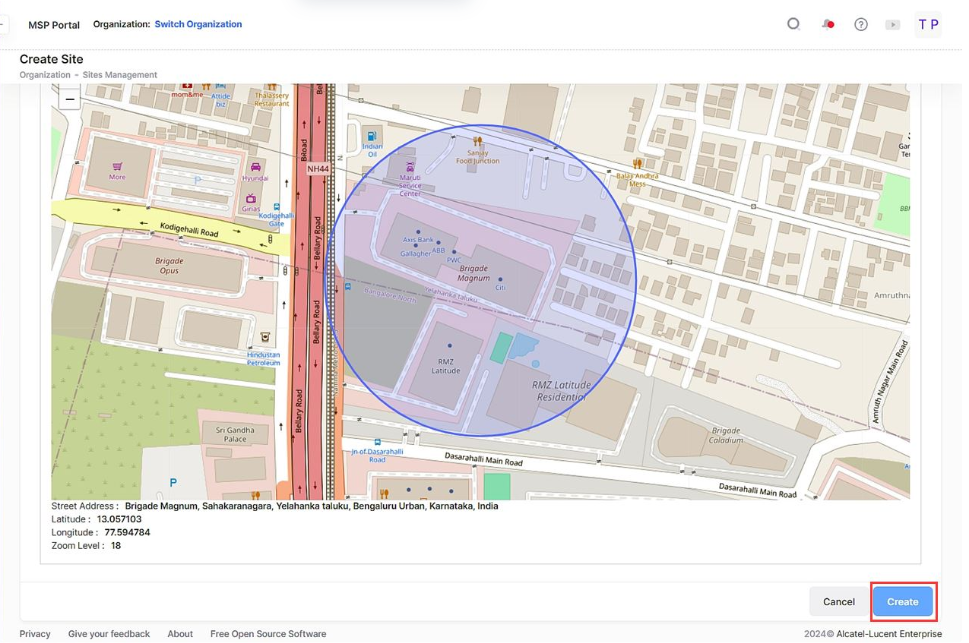Click the help question mark icon
This screenshot has height=643, width=969.
point(860,23)
